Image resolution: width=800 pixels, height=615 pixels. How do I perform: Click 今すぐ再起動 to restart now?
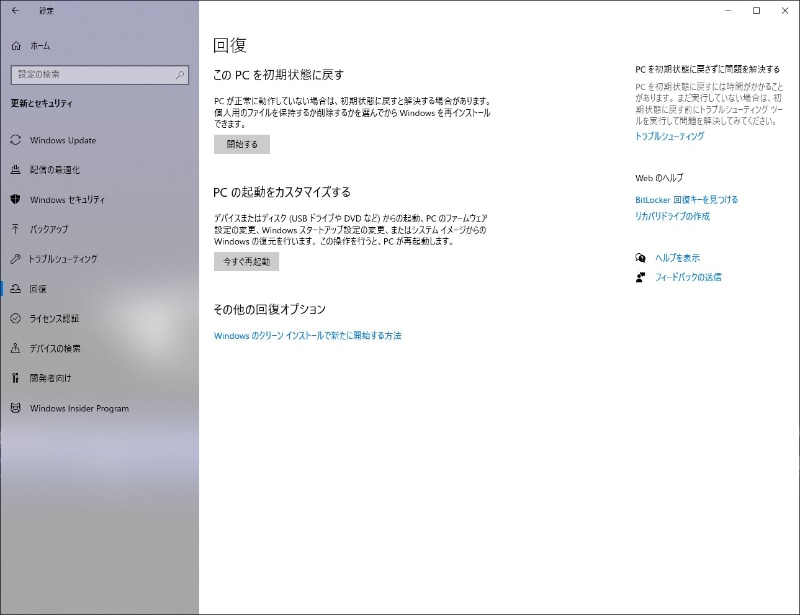tap(247, 262)
